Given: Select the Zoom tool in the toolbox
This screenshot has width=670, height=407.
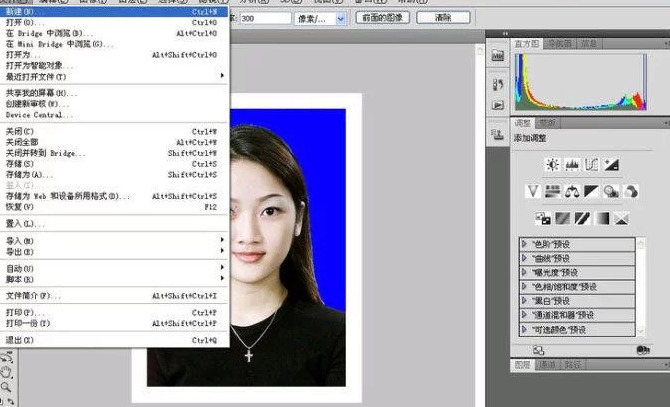Looking at the screenshot, I should pyautogui.click(x=6, y=387).
